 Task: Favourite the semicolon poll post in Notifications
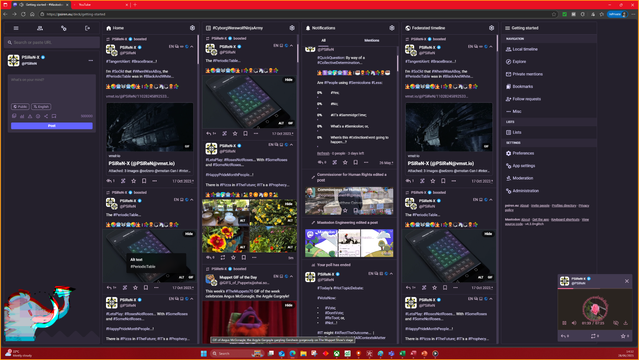click(345, 162)
